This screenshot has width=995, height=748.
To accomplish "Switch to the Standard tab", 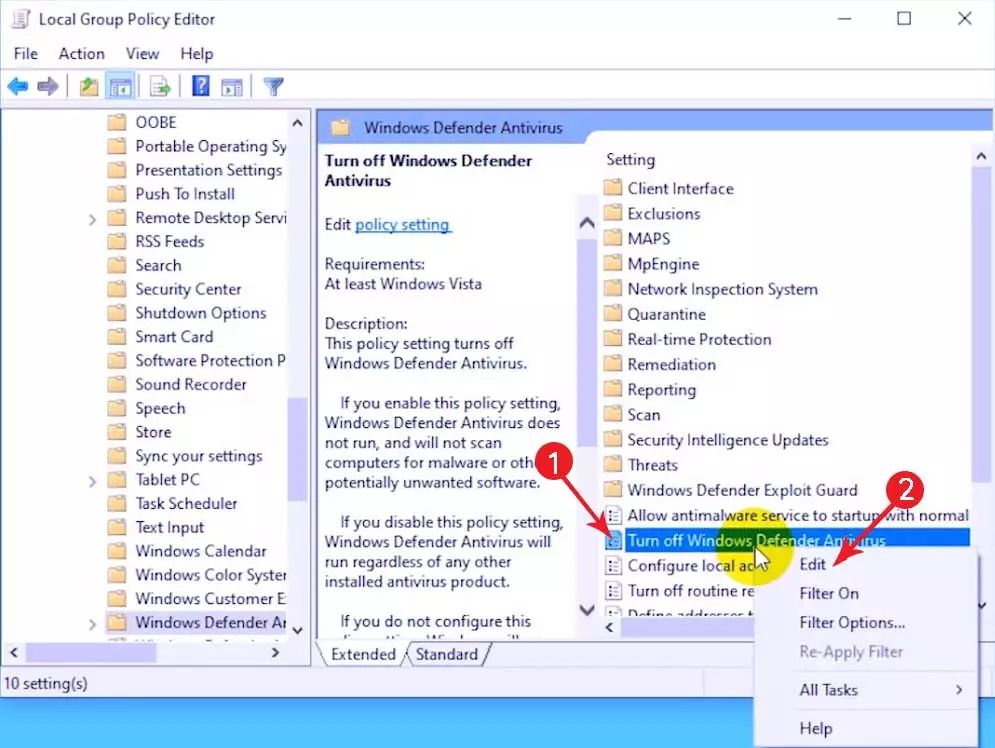I will [x=447, y=654].
